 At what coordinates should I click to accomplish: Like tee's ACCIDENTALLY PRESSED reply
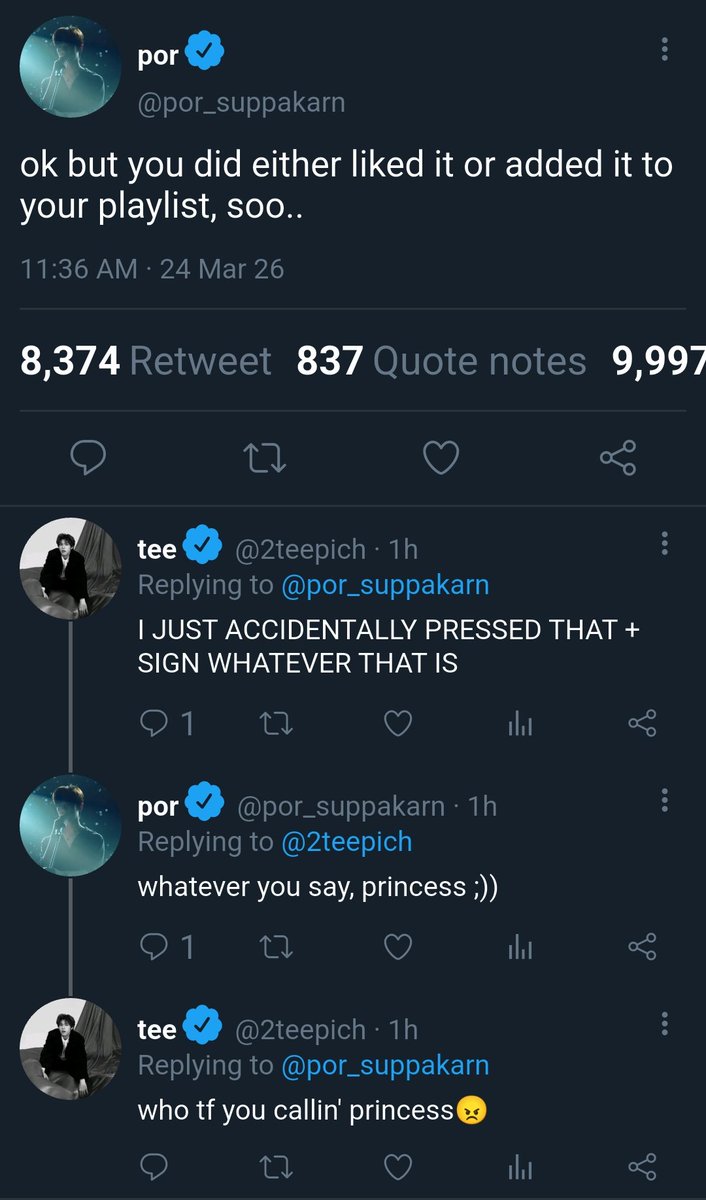tap(398, 724)
